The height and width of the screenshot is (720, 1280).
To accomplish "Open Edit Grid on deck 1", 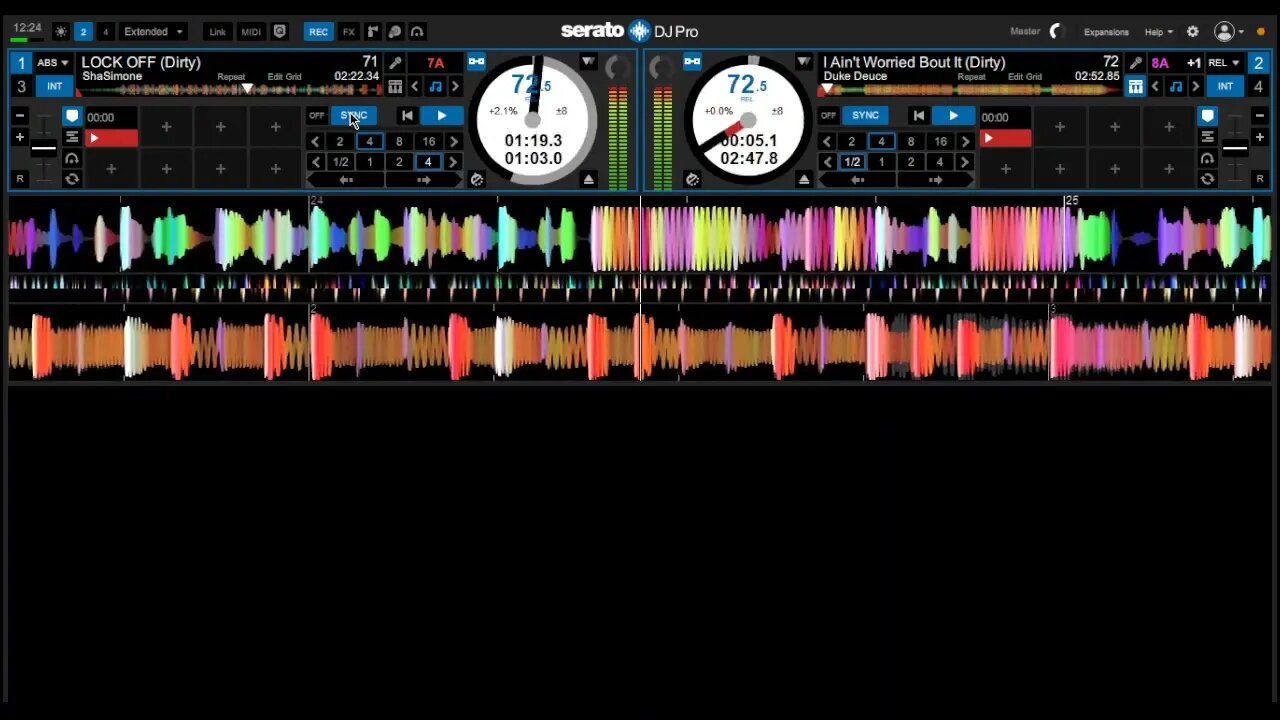I will [x=284, y=77].
